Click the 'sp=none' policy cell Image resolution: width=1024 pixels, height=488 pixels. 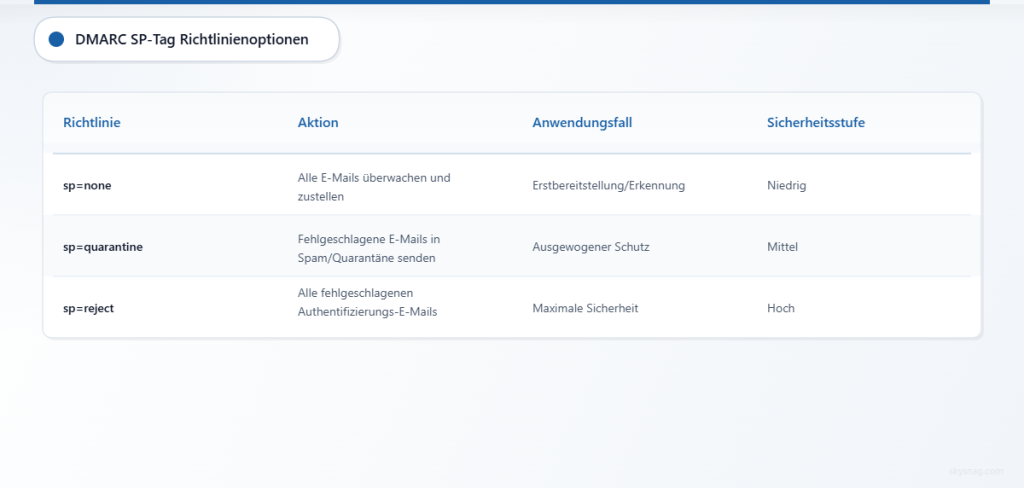[88, 186]
